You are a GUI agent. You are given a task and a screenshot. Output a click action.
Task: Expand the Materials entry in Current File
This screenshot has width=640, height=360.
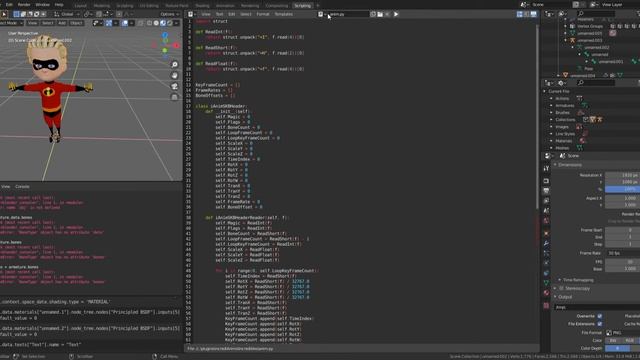pos(551,141)
